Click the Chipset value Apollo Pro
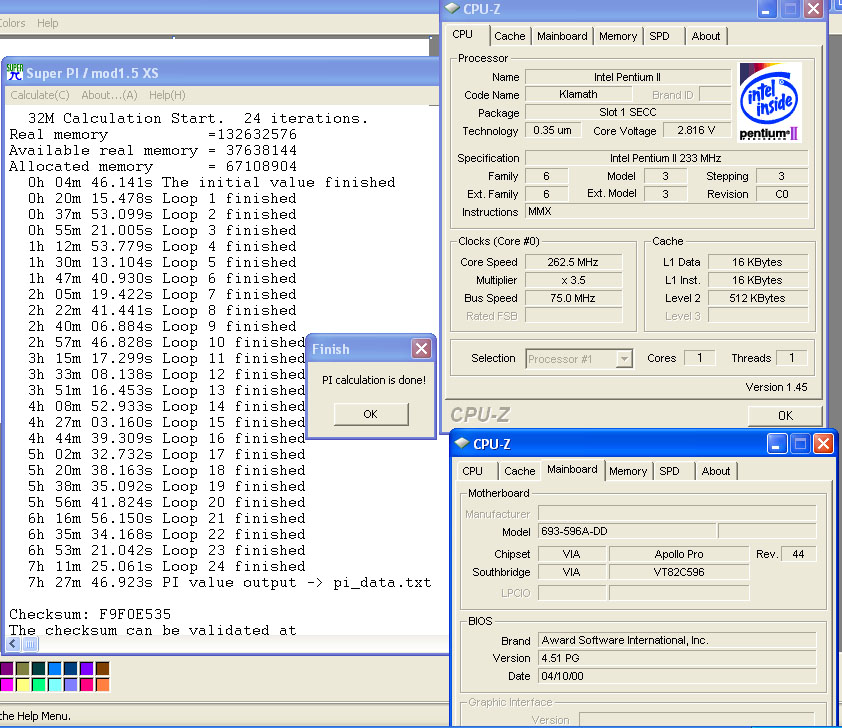The image size is (842, 728). coord(679,554)
